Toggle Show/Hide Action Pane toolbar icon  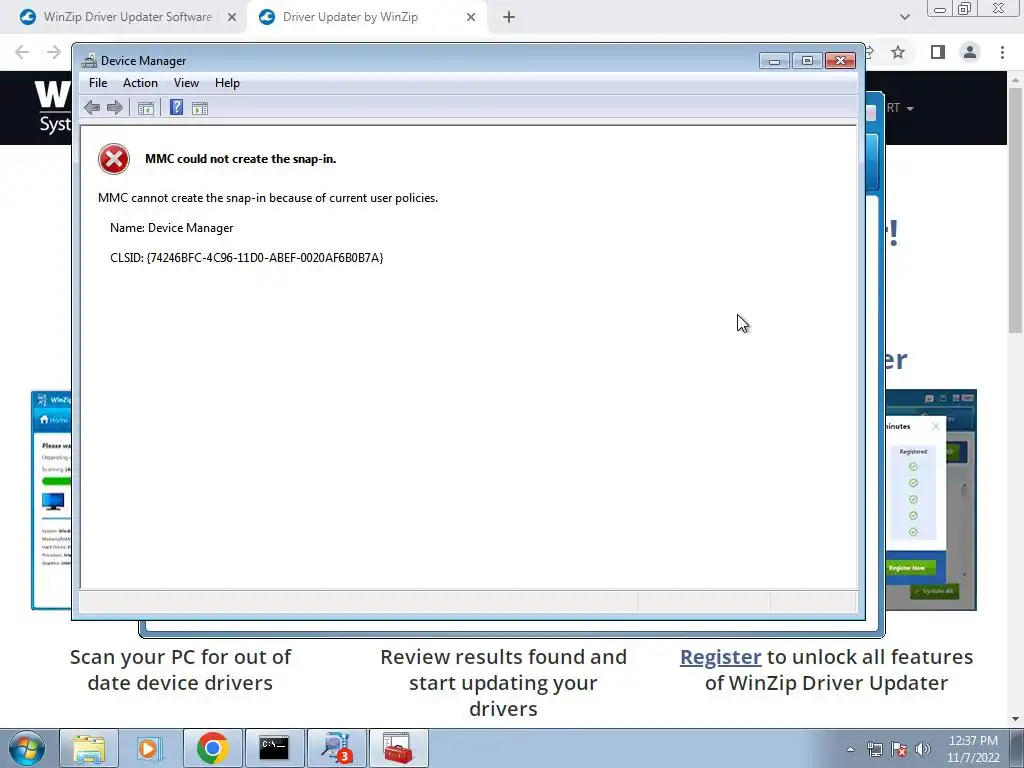(200, 108)
